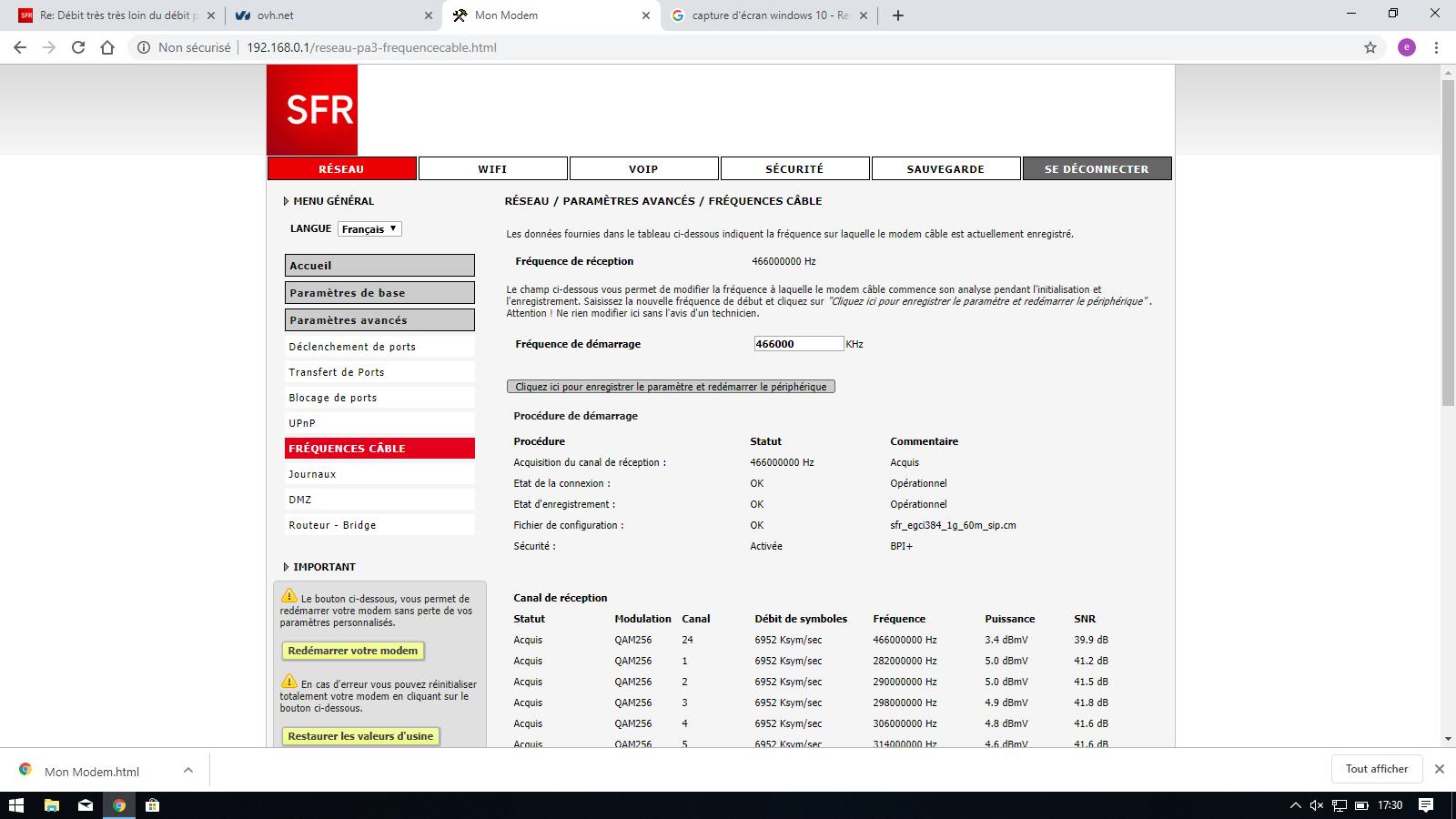1456x819 pixels.
Task: Open File Explorer from the taskbar
Action: [x=52, y=805]
